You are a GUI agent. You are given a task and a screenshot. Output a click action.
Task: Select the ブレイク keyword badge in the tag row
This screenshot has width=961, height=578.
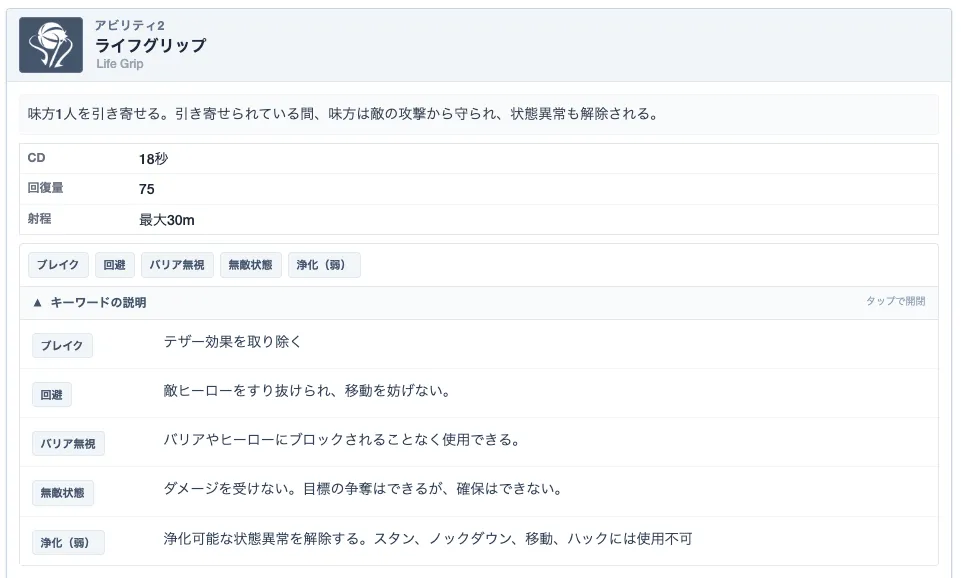point(57,264)
